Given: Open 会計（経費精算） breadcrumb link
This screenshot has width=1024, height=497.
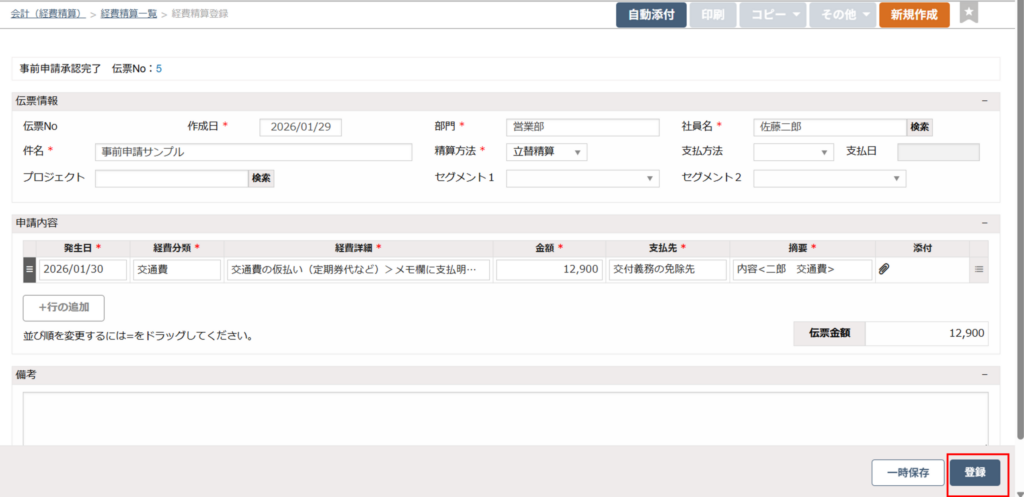Looking at the screenshot, I should [x=47, y=15].
